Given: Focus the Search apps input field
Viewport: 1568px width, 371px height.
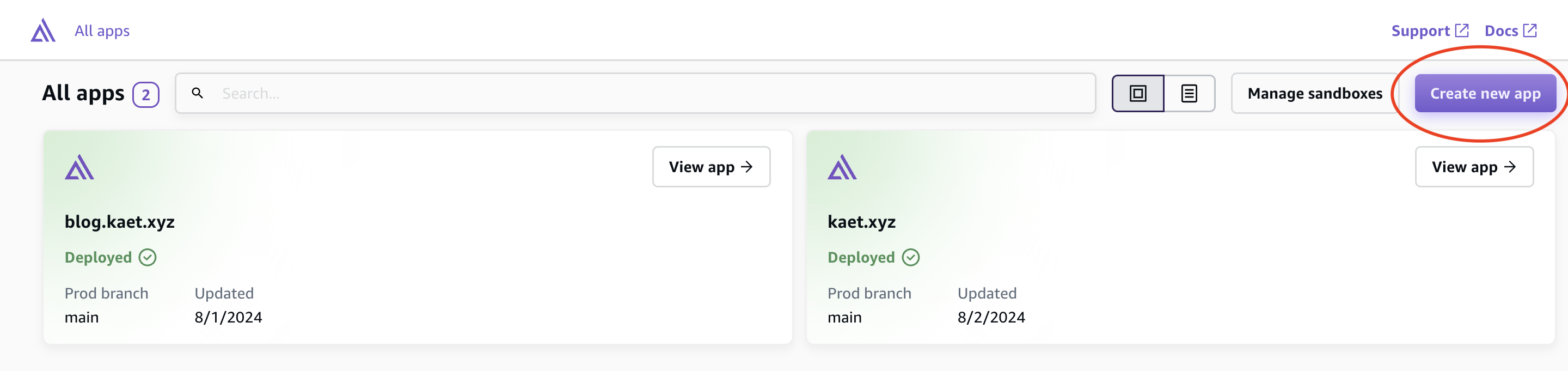Looking at the screenshot, I should tap(635, 93).
